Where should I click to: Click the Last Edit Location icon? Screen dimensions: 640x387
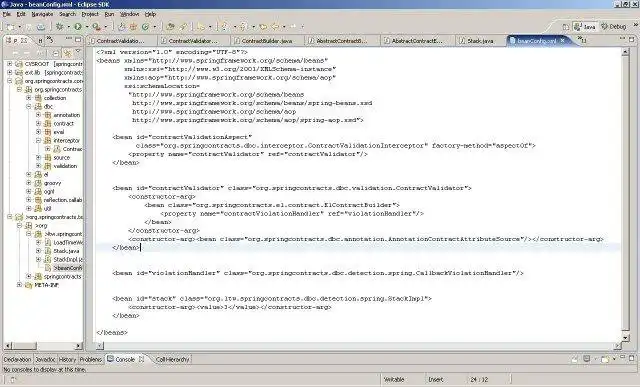(263, 27)
